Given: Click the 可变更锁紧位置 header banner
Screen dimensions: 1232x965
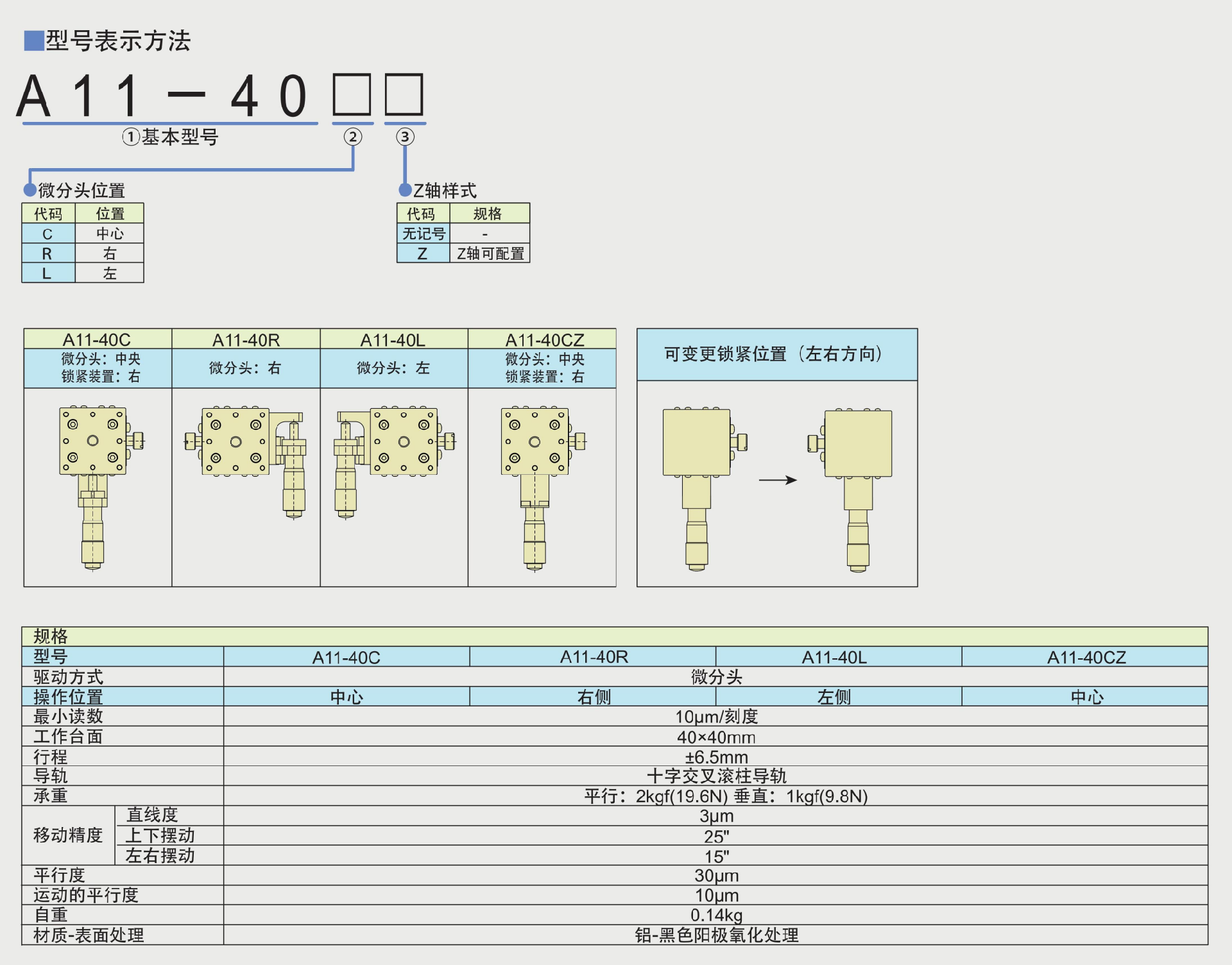Looking at the screenshot, I should (x=776, y=354).
